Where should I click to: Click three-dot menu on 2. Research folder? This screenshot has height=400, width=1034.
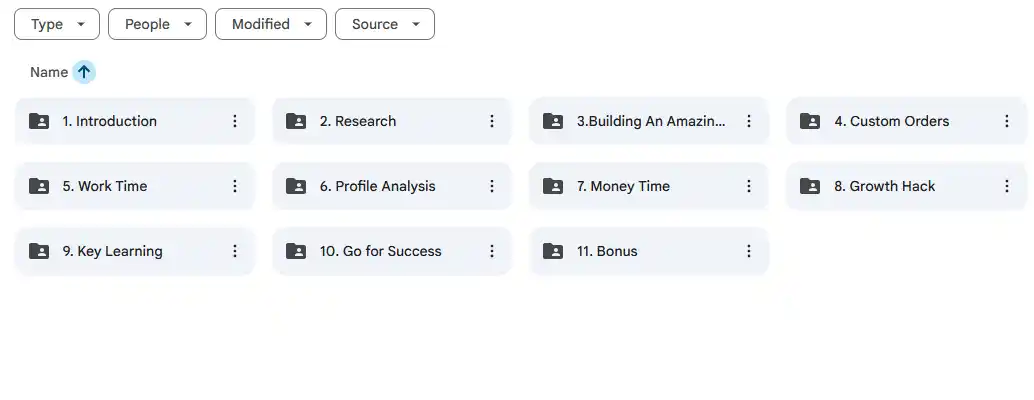(492, 121)
